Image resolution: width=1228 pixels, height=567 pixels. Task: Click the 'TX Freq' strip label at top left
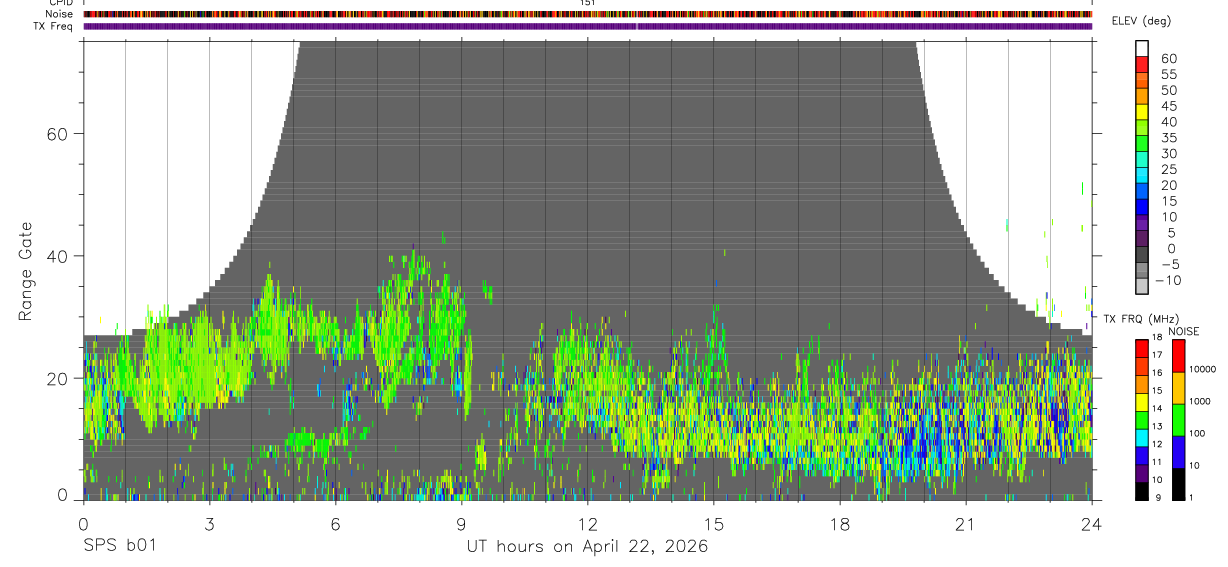click(x=54, y=26)
